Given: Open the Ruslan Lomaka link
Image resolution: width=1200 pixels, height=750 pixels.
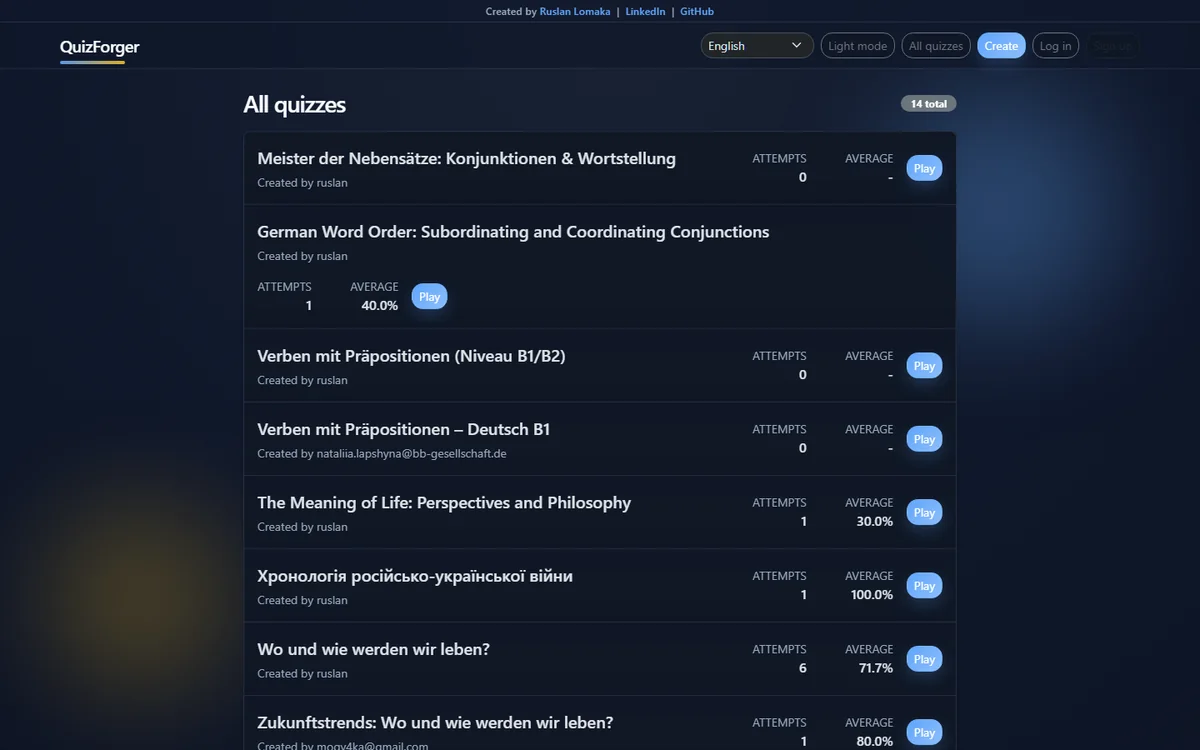Looking at the screenshot, I should click(575, 12).
